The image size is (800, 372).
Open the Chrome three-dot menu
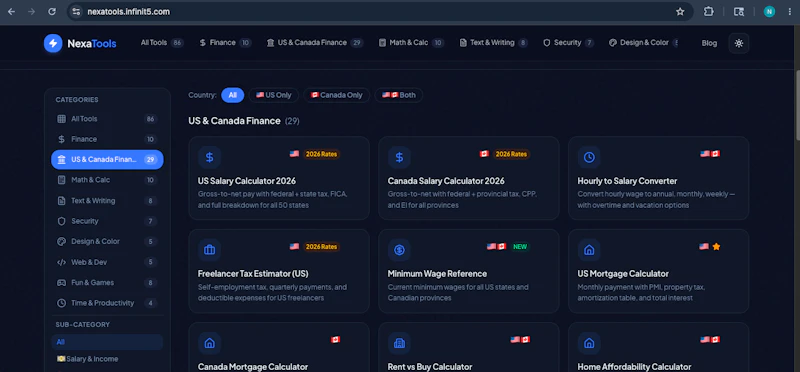(789, 12)
